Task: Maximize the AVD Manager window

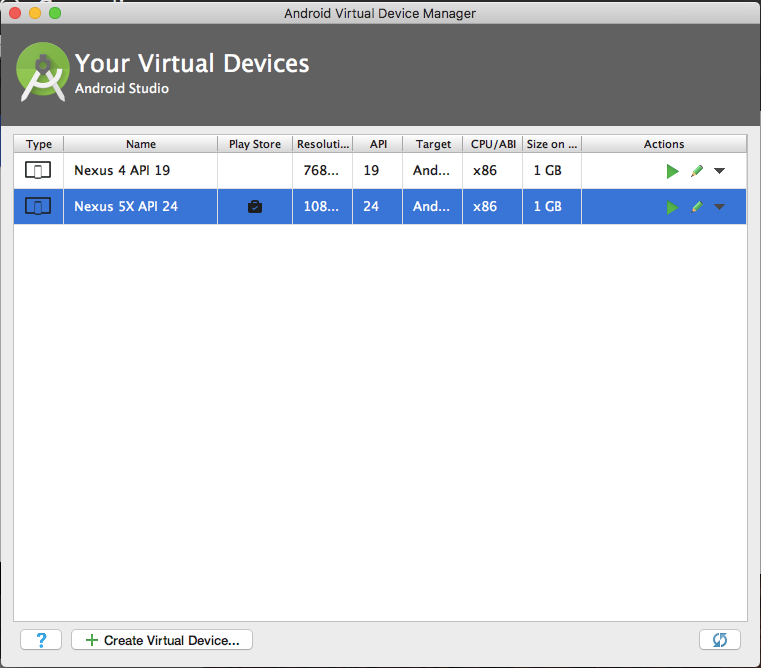Action: [55, 13]
